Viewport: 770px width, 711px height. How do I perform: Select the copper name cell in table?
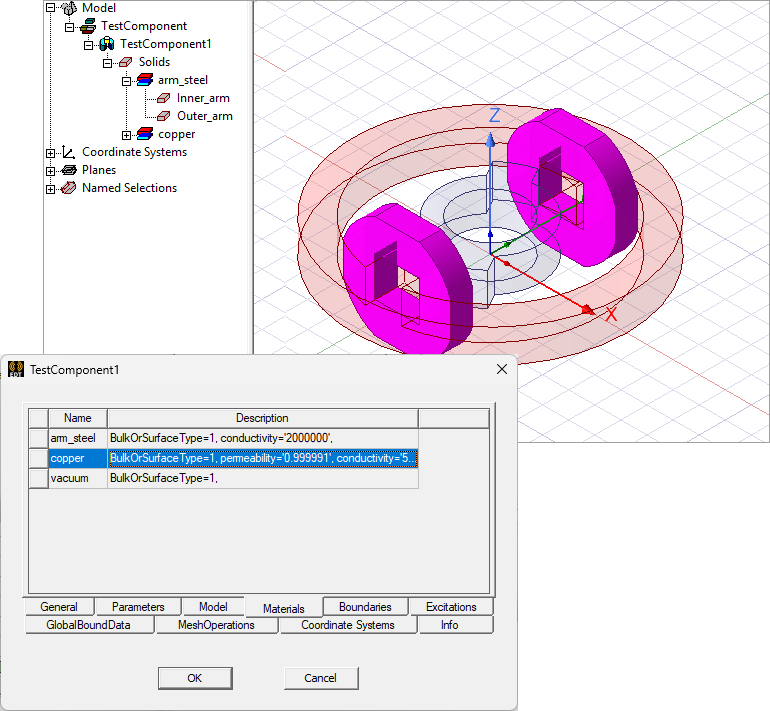click(x=78, y=458)
